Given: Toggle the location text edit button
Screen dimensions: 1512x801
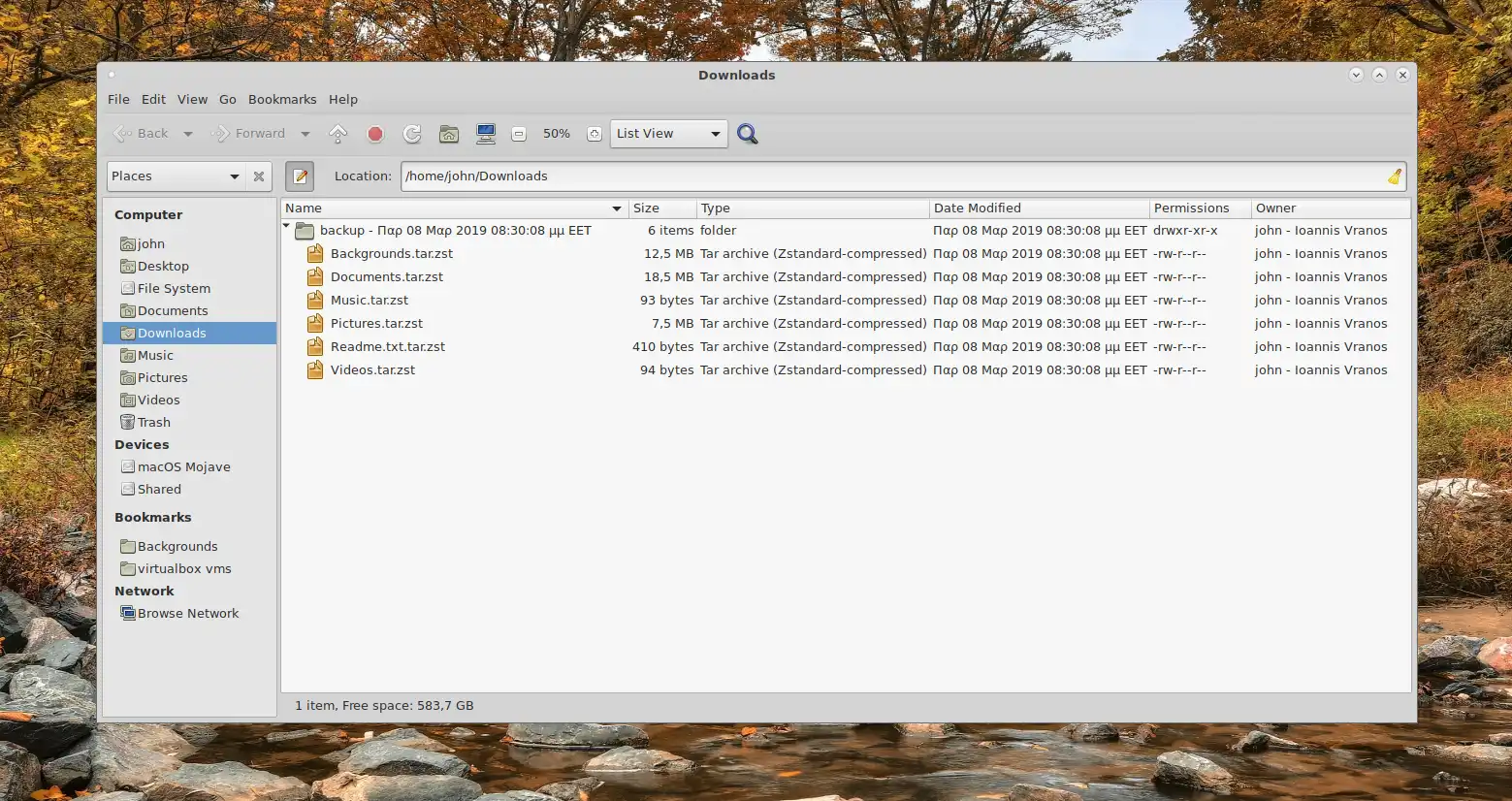Looking at the screenshot, I should click(x=300, y=176).
